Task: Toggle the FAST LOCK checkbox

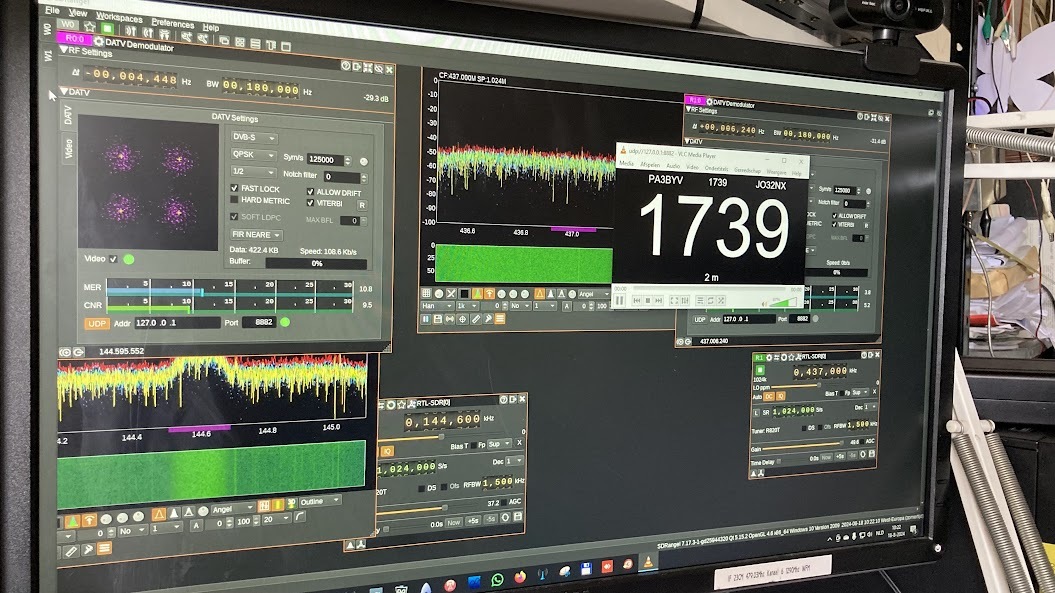Action: click(x=234, y=188)
